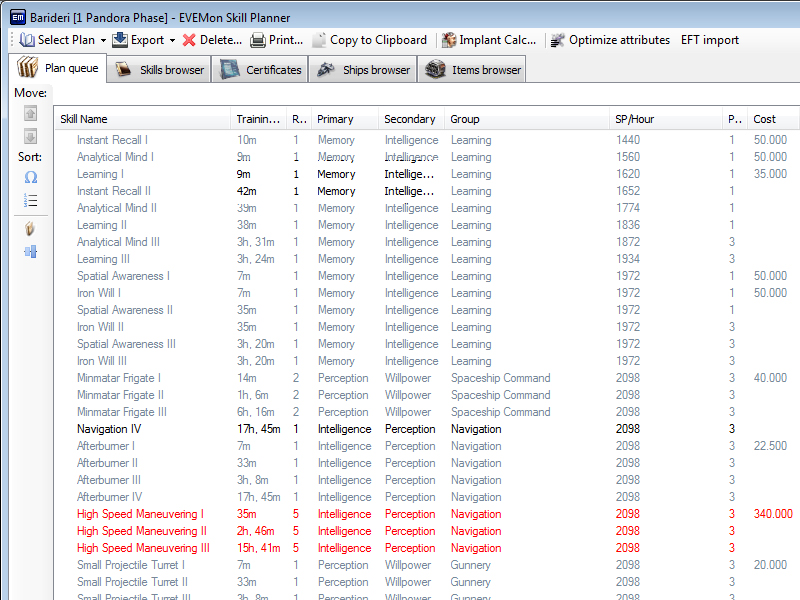Viewport: 800px width, 600px height.
Task: Select Small Projectile Turret II row
Action: click(427, 582)
